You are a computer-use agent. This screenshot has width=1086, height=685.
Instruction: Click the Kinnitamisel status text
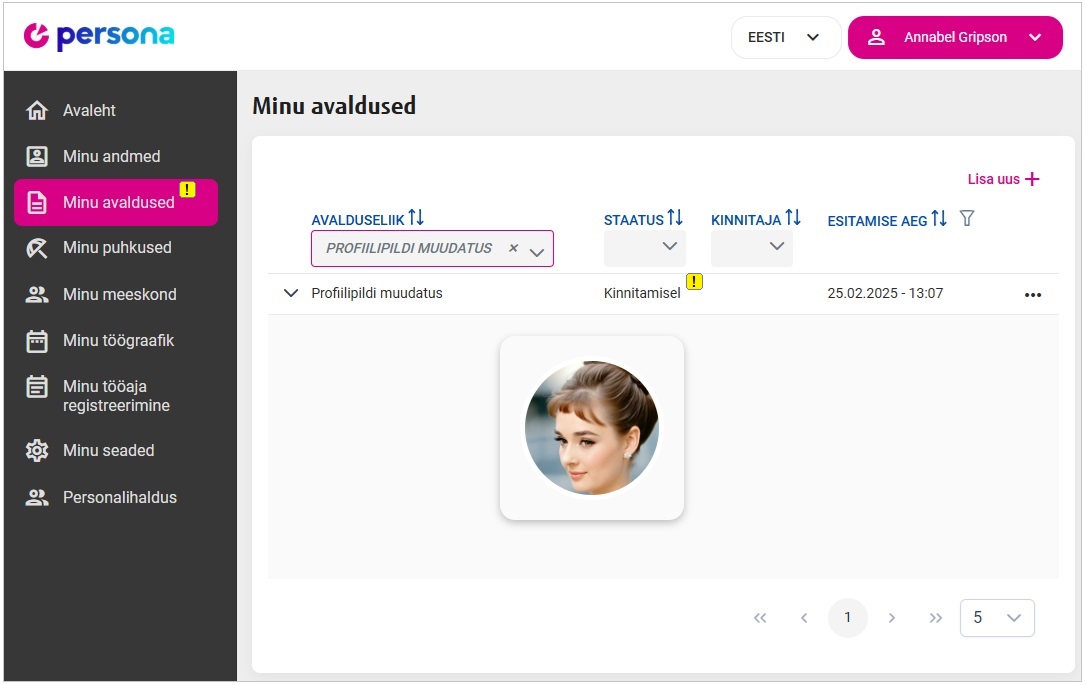click(x=642, y=293)
